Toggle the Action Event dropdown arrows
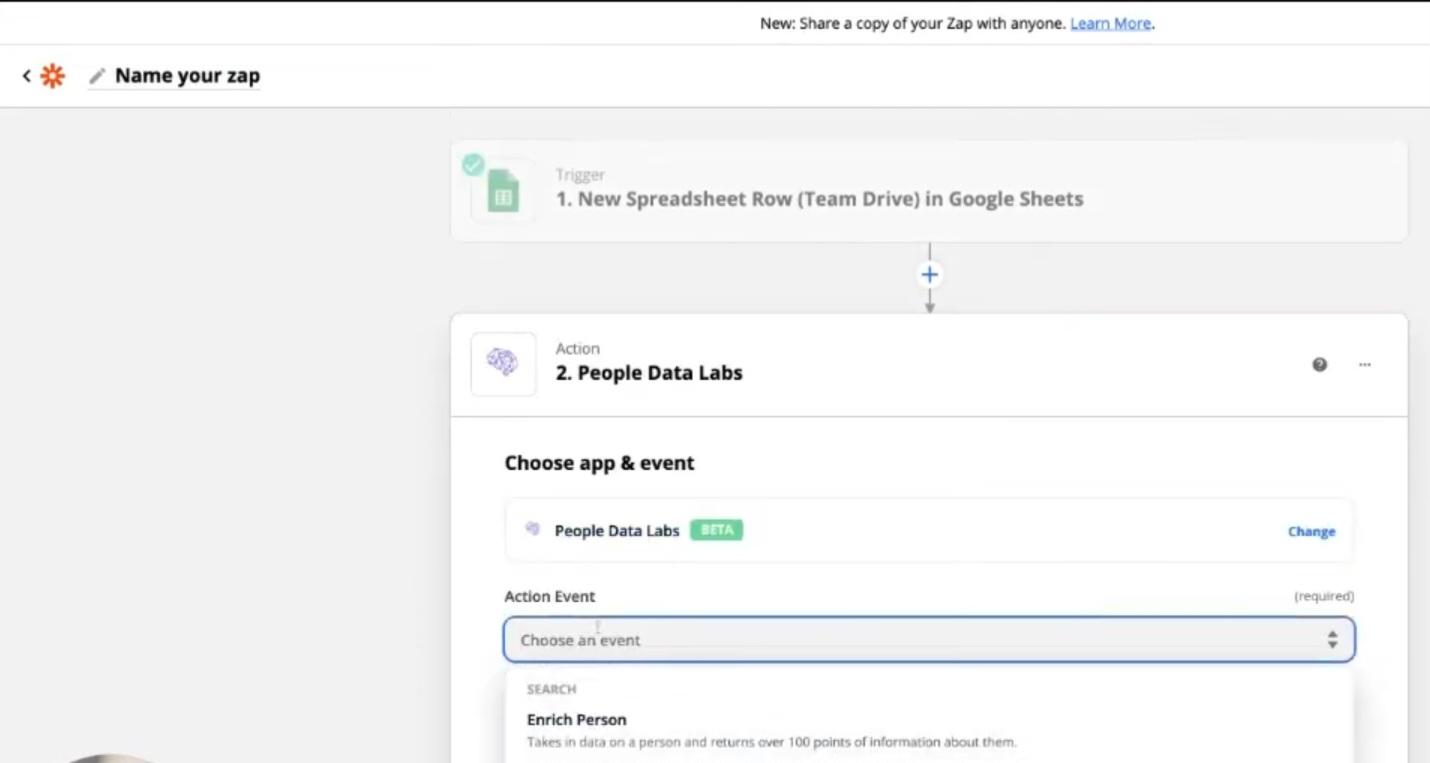1430x763 pixels. click(x=1332, y=640)
